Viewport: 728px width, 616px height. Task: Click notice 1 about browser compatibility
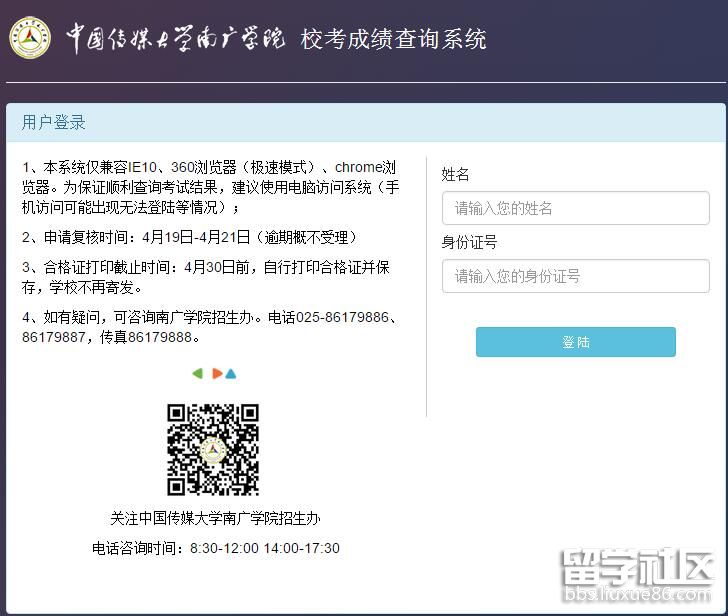(211, 187)
